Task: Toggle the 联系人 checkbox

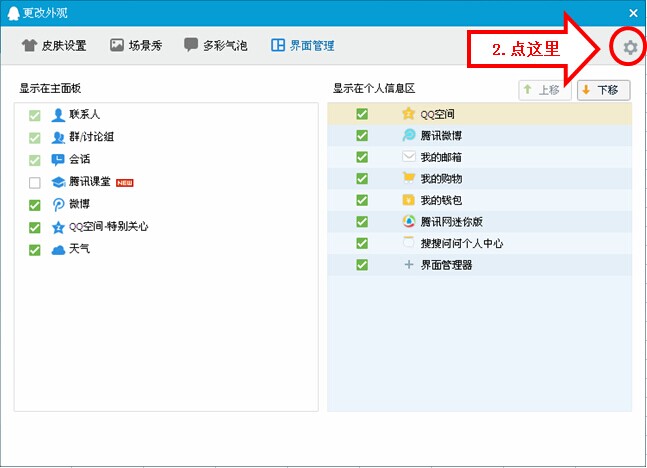Action: point(35,115)
